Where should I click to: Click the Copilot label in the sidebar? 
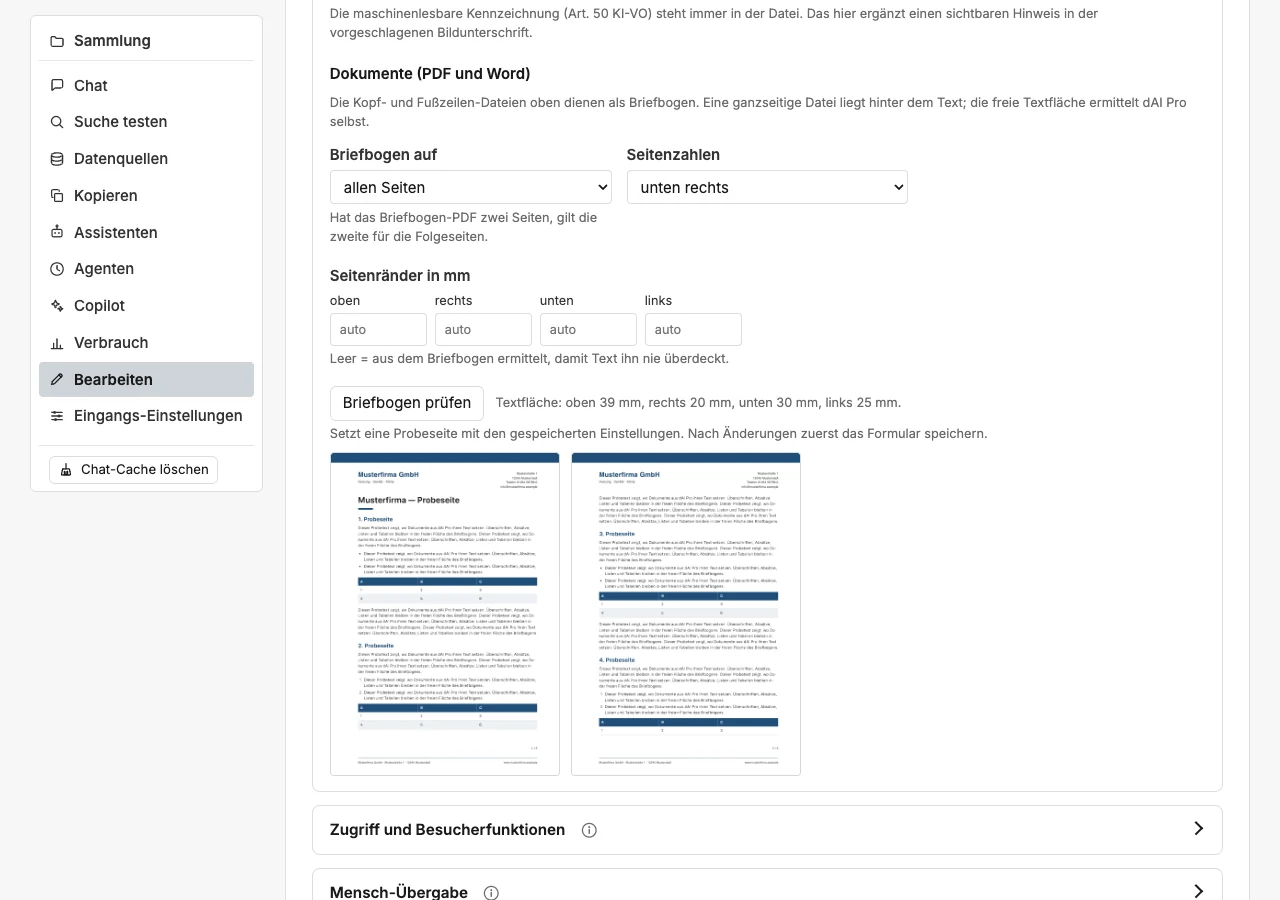100,306
